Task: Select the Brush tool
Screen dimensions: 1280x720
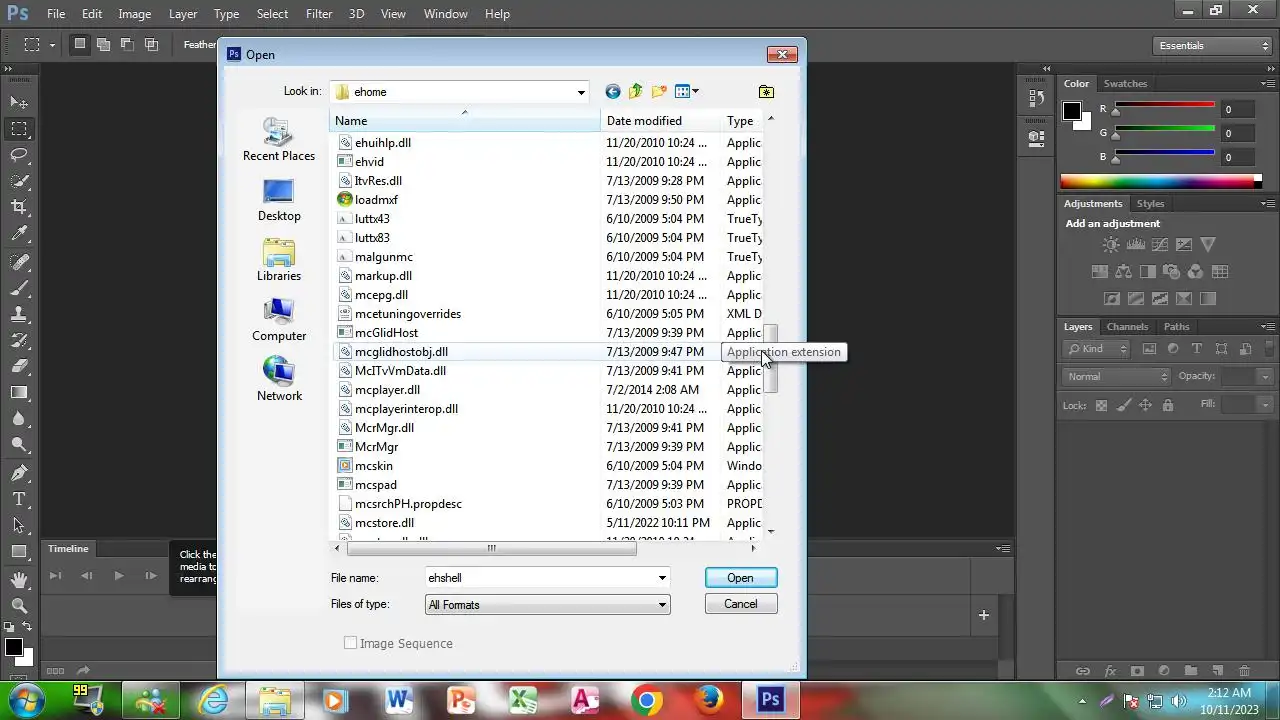Action: click(19, 287)
